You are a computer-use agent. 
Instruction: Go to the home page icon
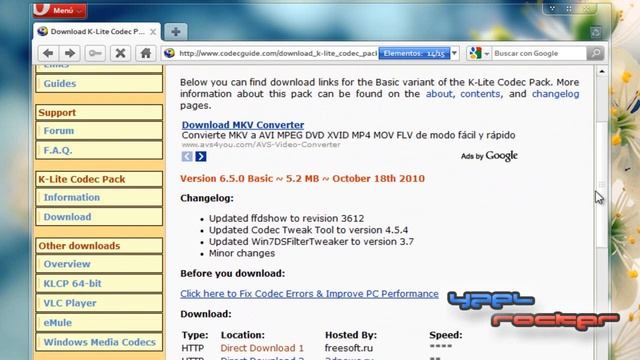(x=146, y=53)
